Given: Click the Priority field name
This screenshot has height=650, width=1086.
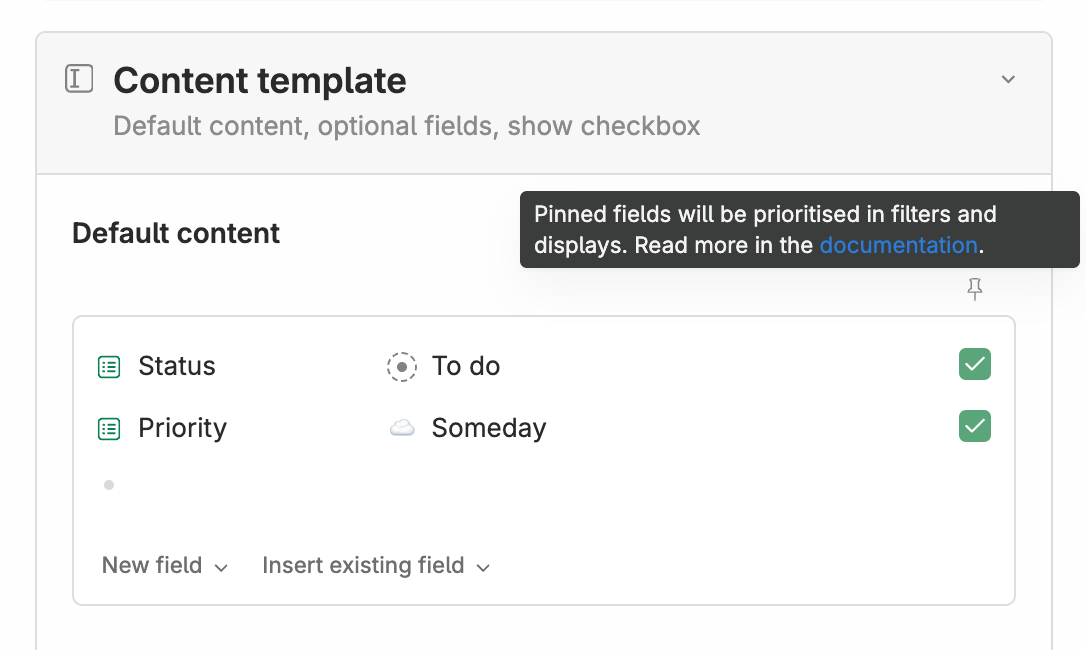Looking at the screenshot, I should 182,429.
